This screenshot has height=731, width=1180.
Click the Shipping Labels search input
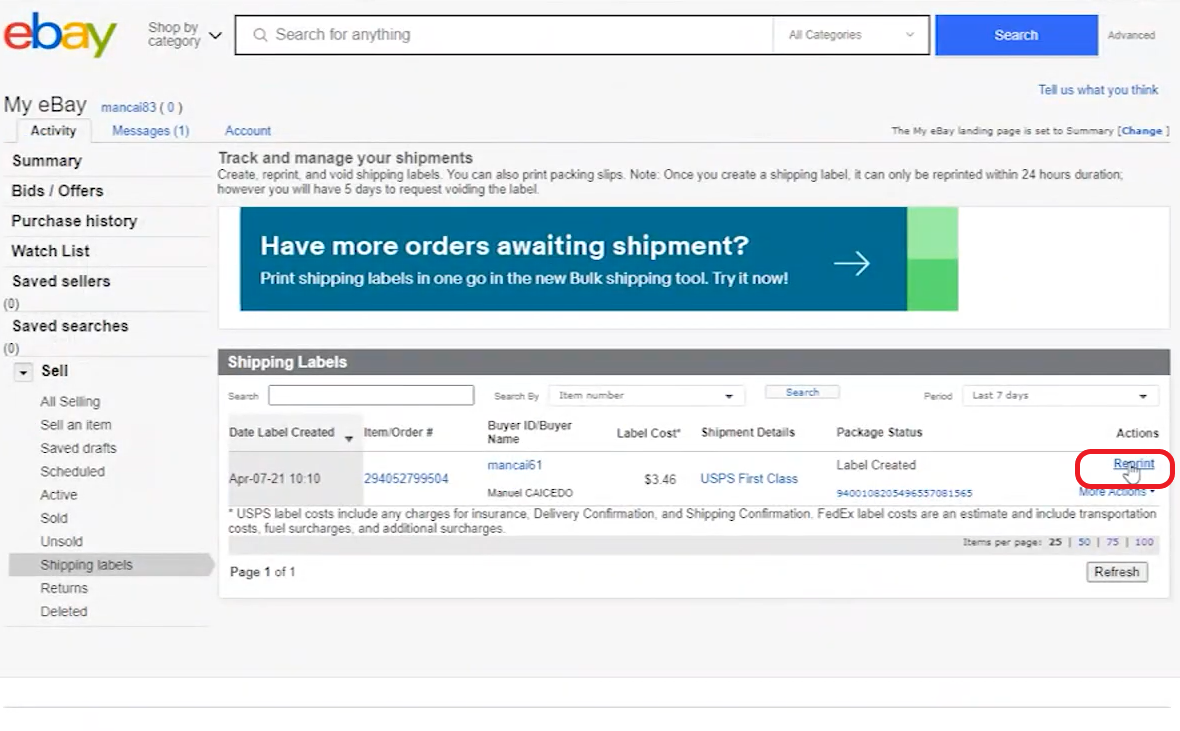click(371, 395)
